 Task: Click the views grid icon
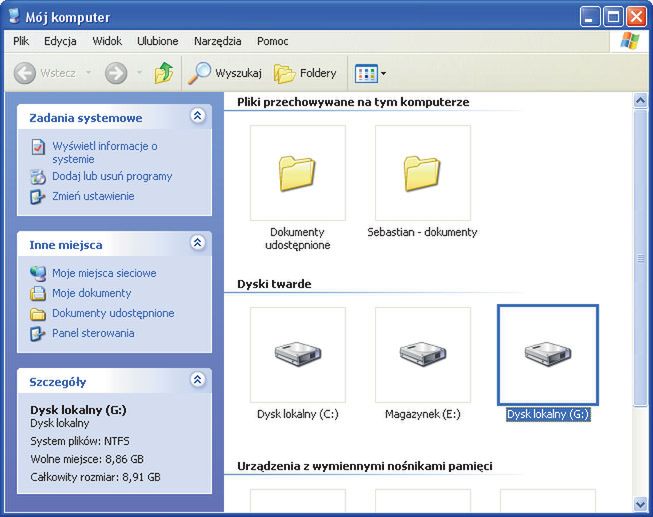[366, 74]
